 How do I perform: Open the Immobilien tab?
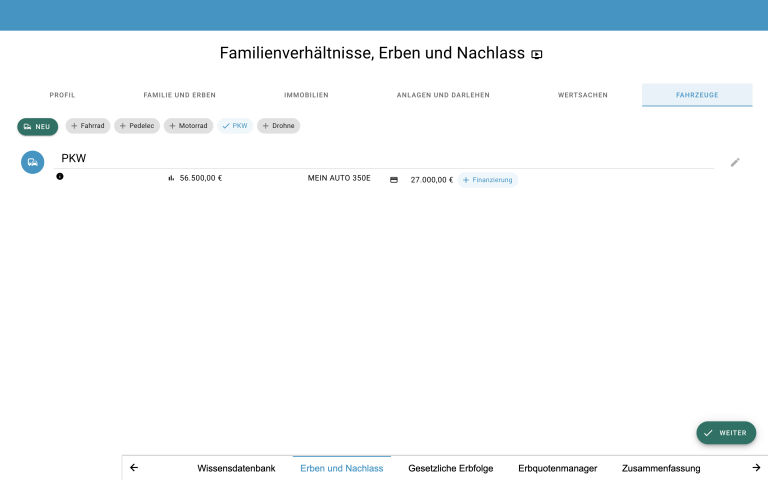pos(307,95)
